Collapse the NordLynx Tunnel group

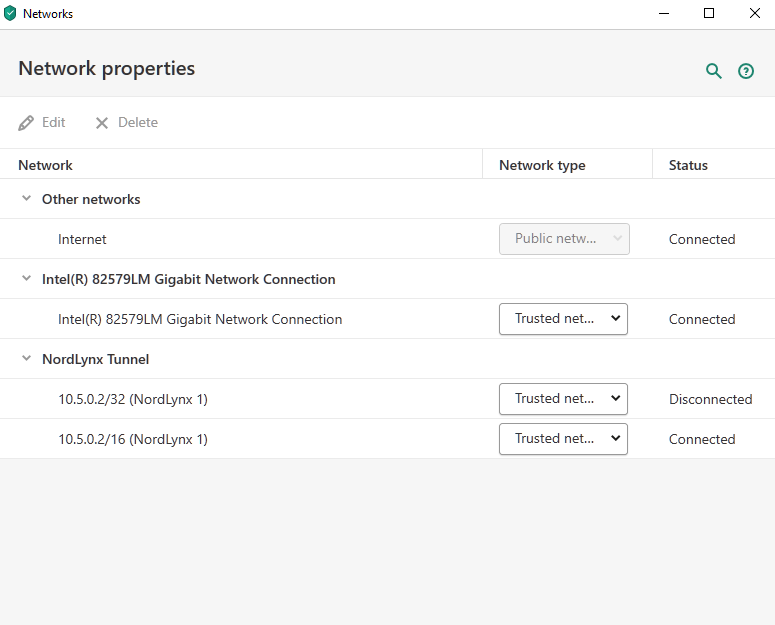(x=27, y=359)
